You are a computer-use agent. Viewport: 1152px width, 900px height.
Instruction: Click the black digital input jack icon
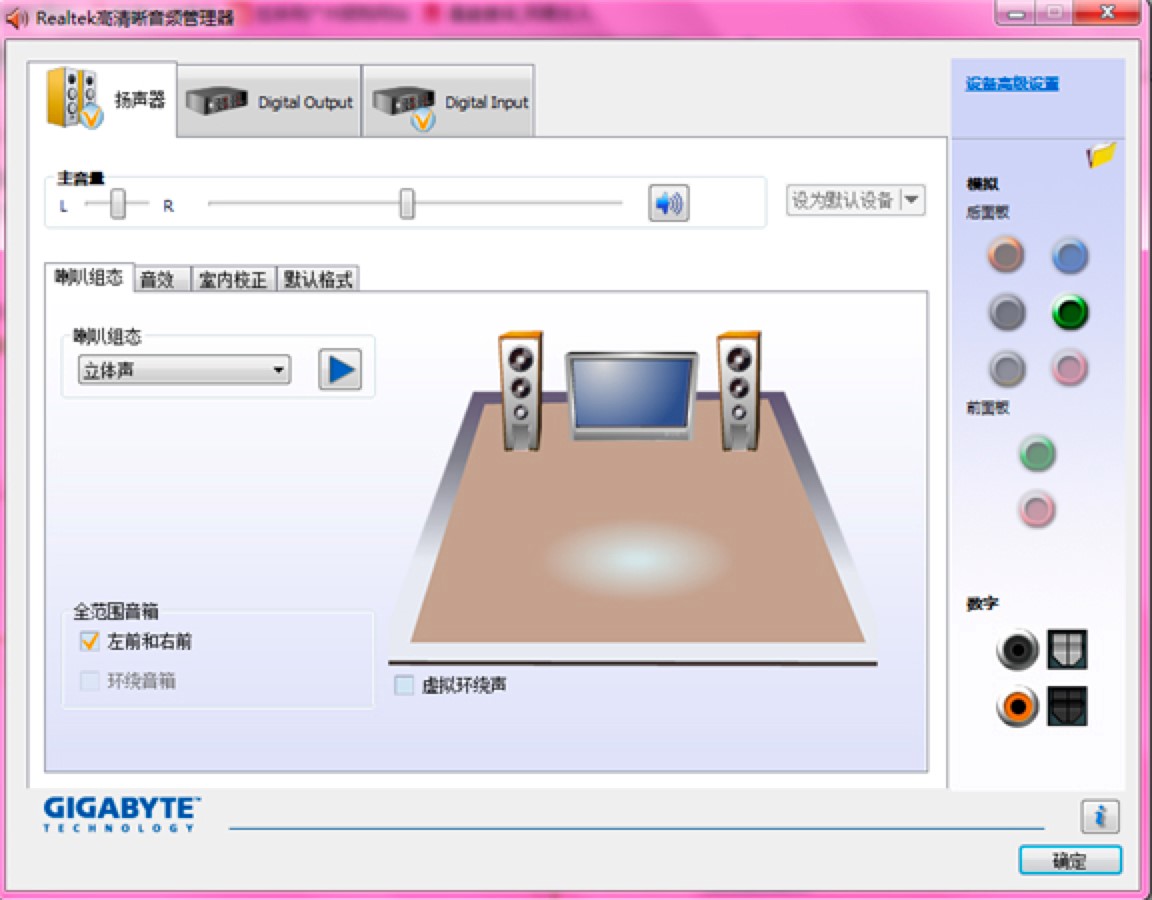[x=1017, y=649]
